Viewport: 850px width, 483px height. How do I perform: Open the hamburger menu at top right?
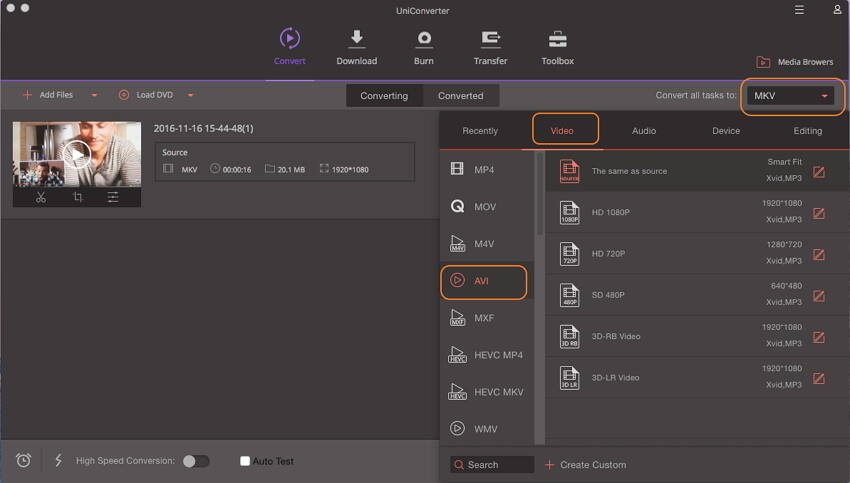(799, 10)
